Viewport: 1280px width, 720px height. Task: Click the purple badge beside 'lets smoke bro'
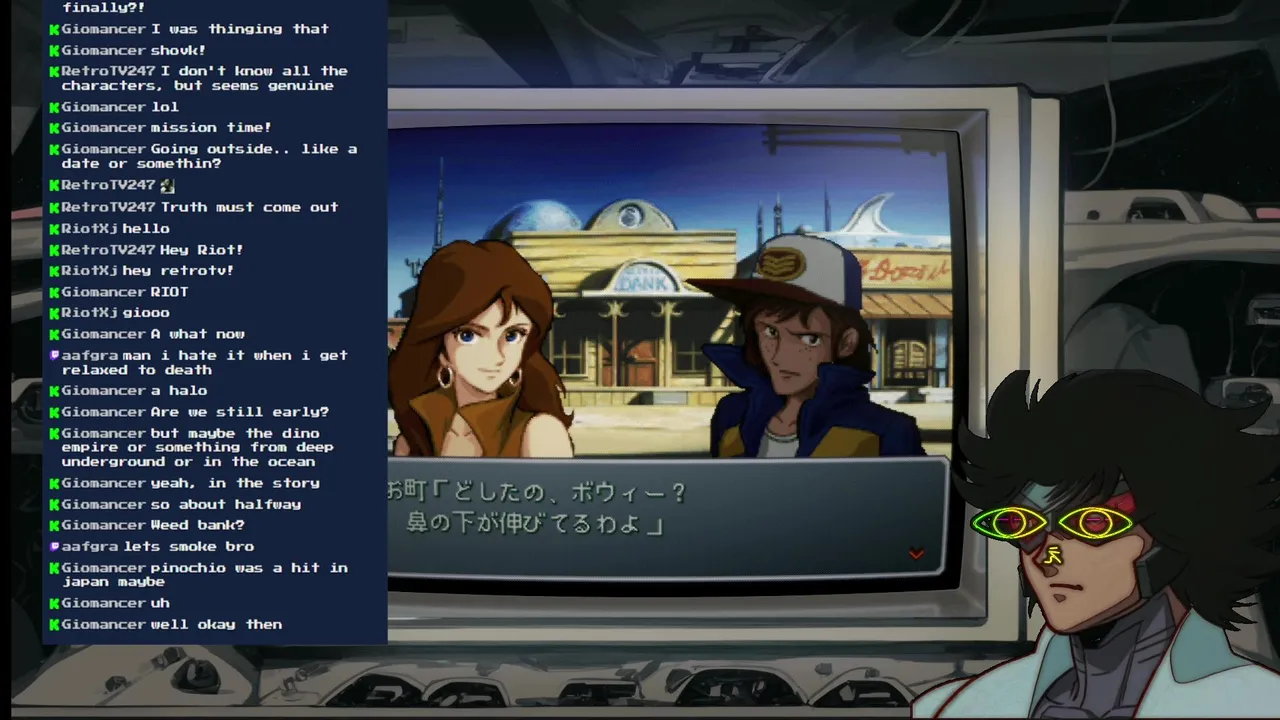tap(55, 547)
